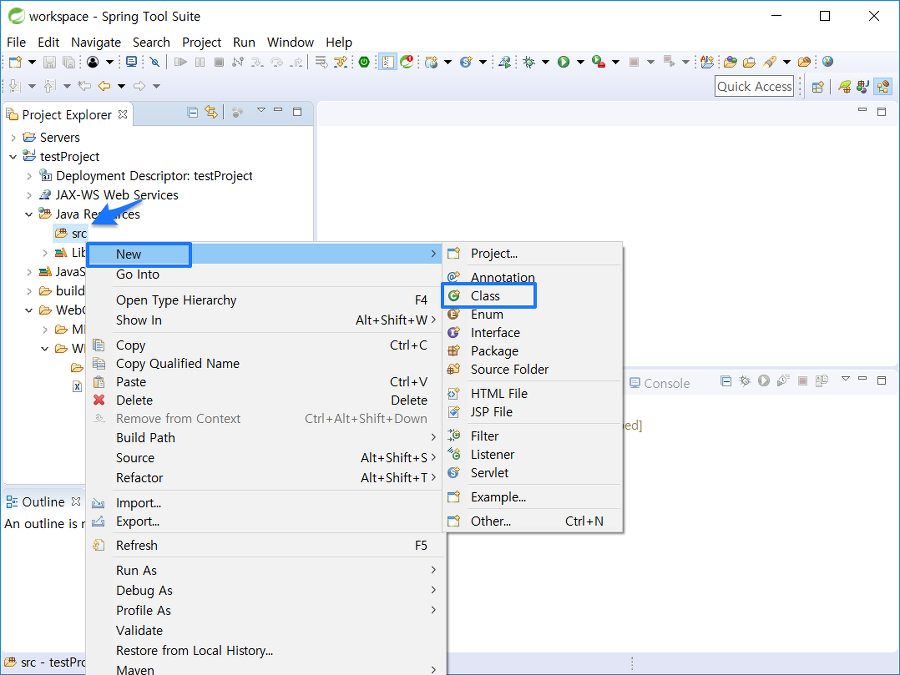The height and width of the screenshot is (675, 900).
Task: Open the Run As submenu
Action: click(265, 571)
